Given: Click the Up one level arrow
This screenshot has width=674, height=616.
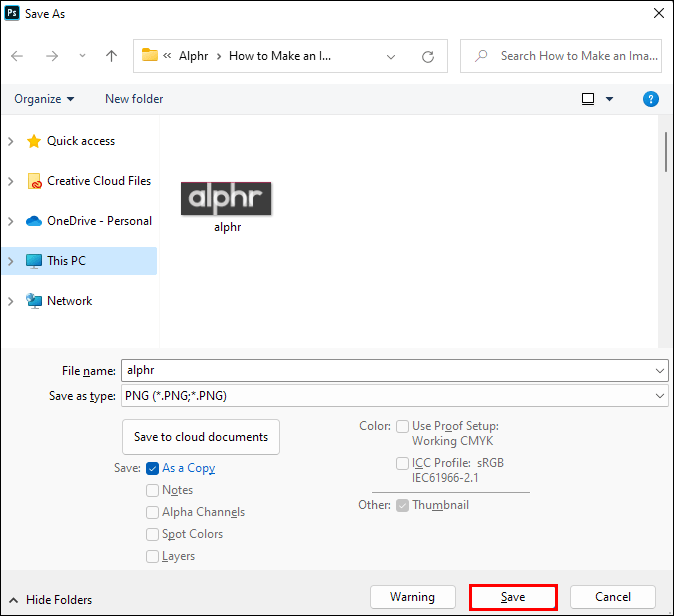Looking at the screenshot, I should 112,56.
